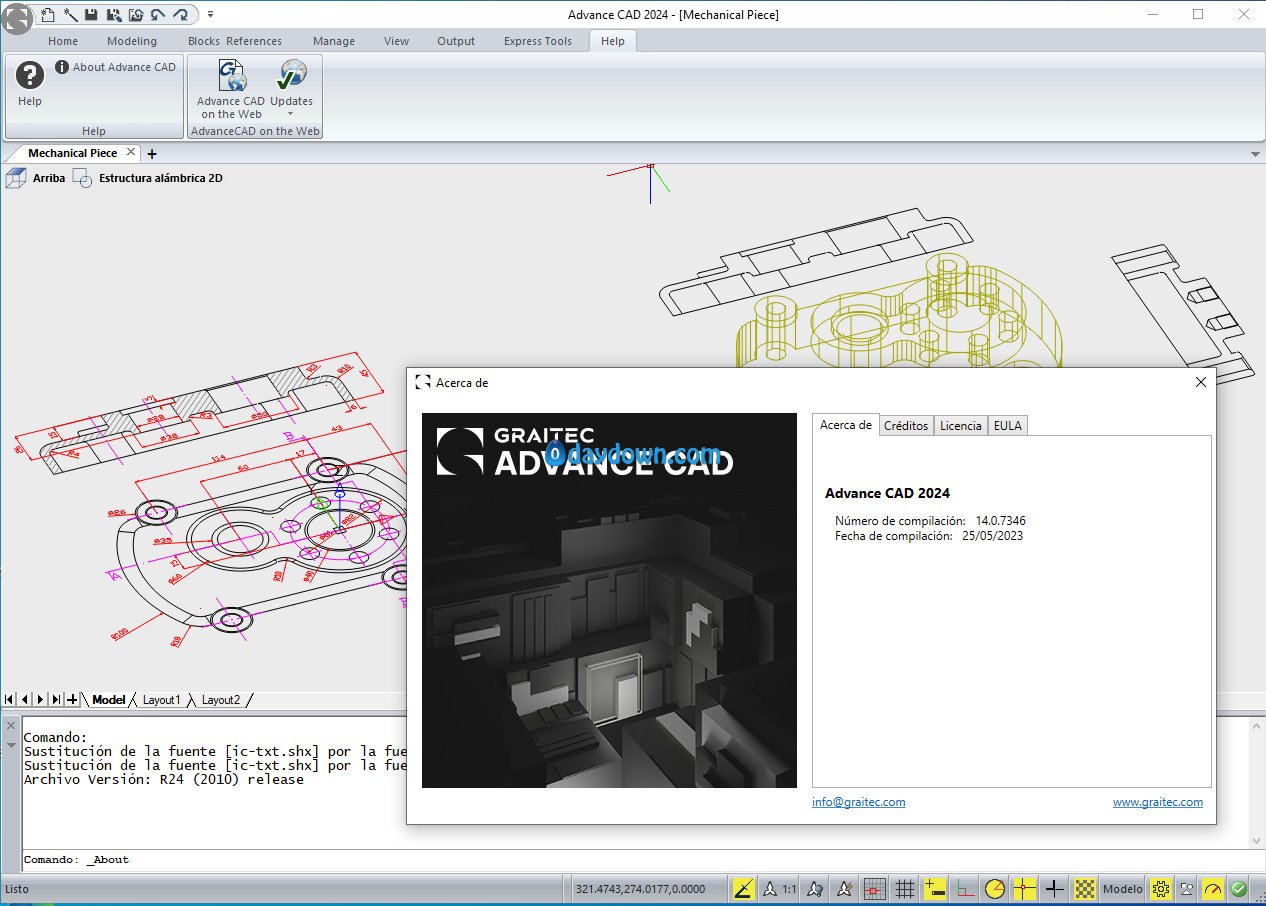This screenshot has width=1266, height=906.
Task: Expand the quick access toolbar customize arrow
Action: [211, 14]
